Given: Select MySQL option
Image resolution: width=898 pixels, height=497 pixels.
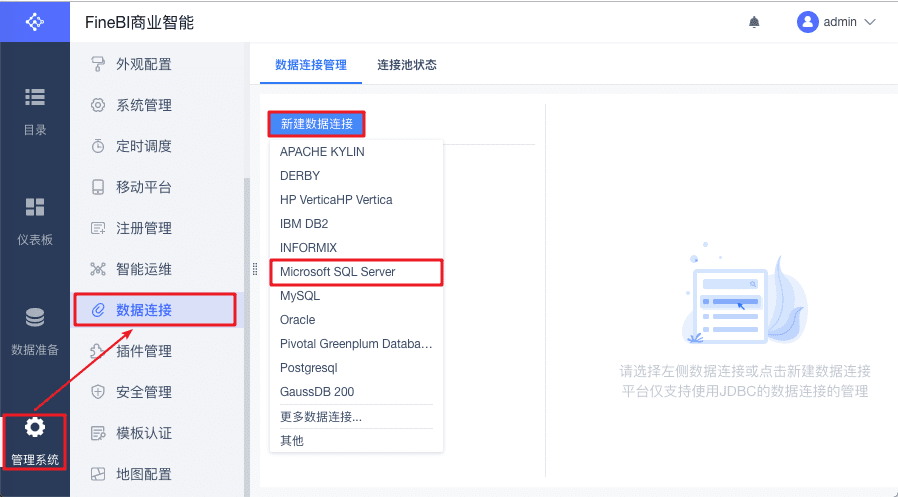Looking at the screenshot, I should tap(356, 296).
